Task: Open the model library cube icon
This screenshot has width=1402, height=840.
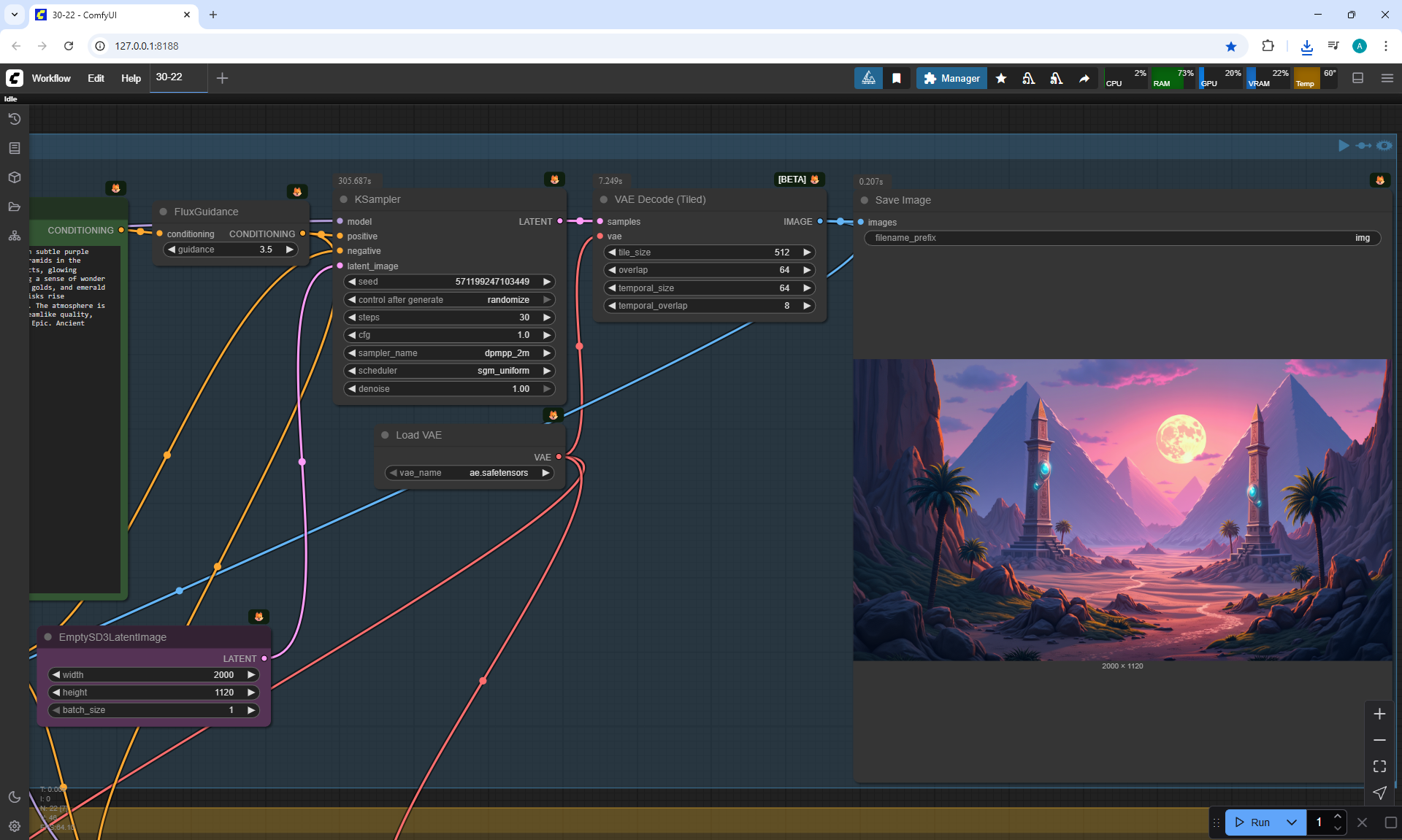Action: tap(14, 177)
